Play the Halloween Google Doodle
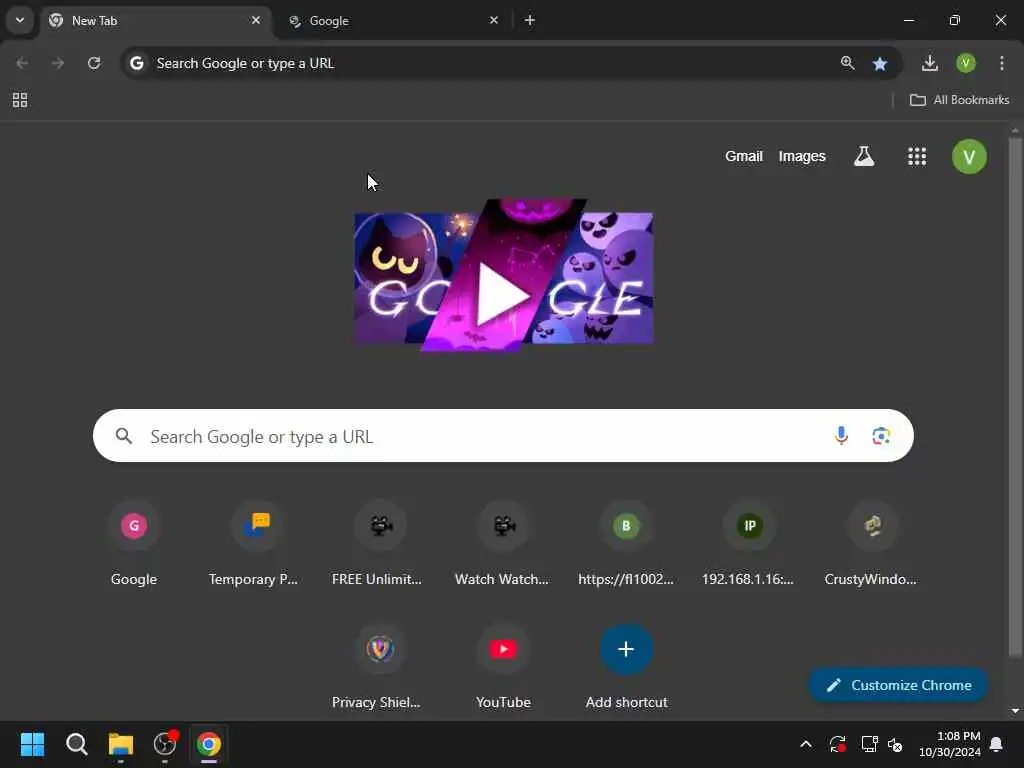The width and height of the screenshot is (1024, 768). click(504, 276)
